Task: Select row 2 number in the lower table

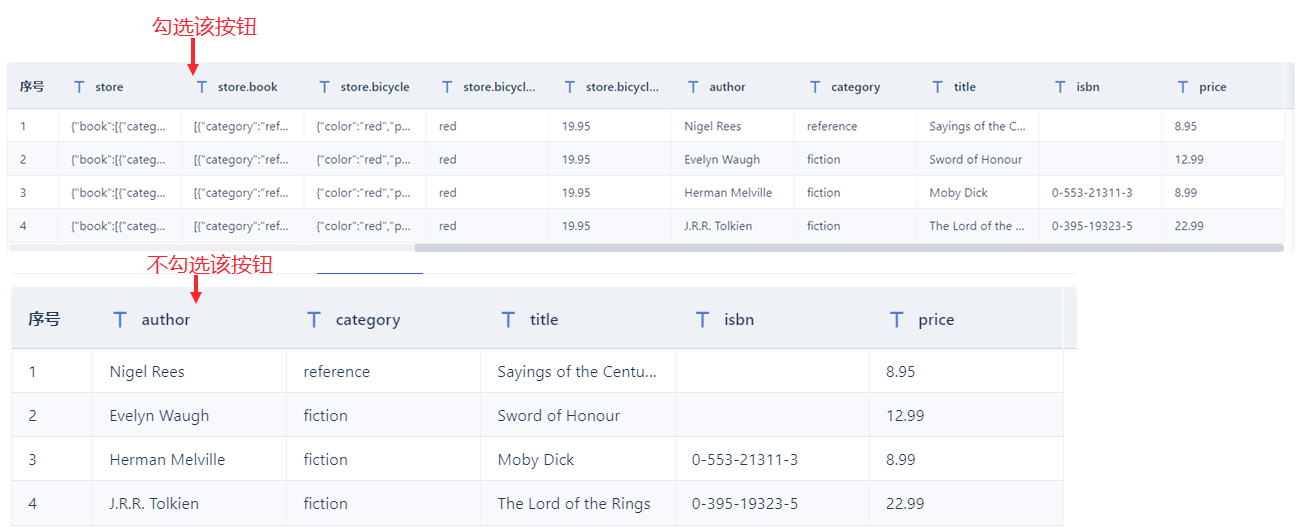Action: click(x=33, y=416)
